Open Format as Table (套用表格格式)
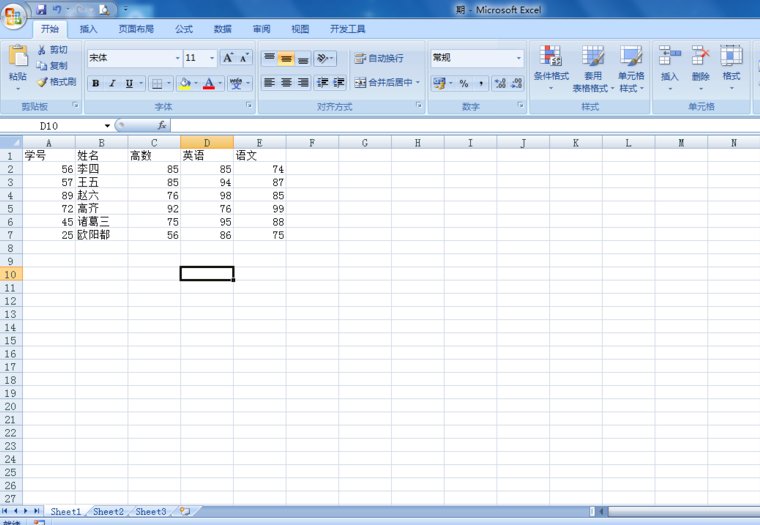 (593, 68)
